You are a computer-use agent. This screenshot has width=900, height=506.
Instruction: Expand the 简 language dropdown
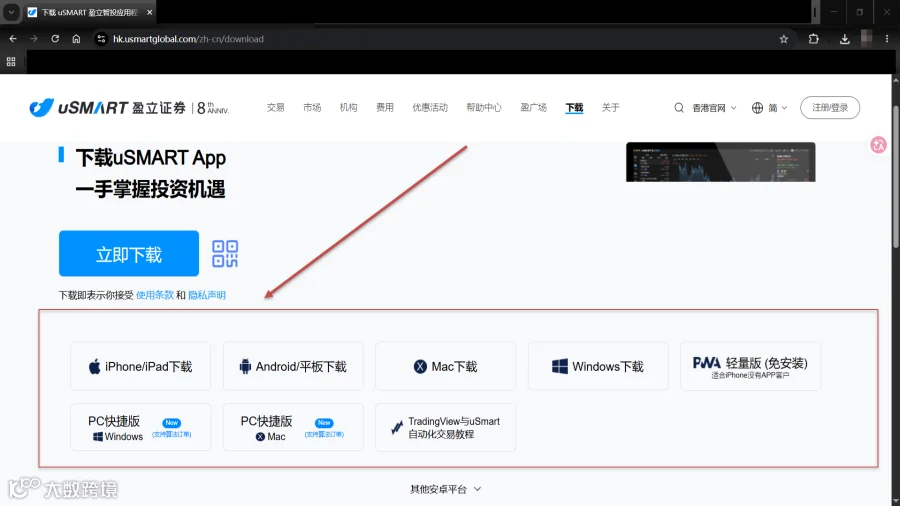pyautogui.click(x=770, y=108)
